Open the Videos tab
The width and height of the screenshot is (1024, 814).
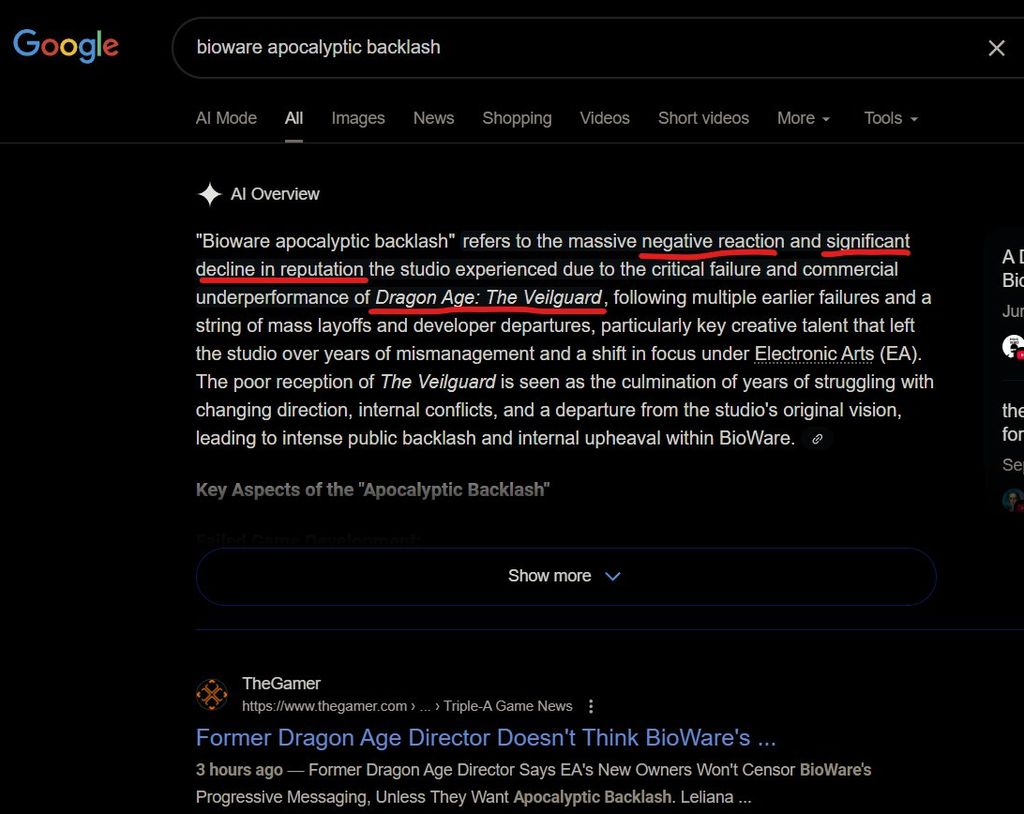click(605, 118)
